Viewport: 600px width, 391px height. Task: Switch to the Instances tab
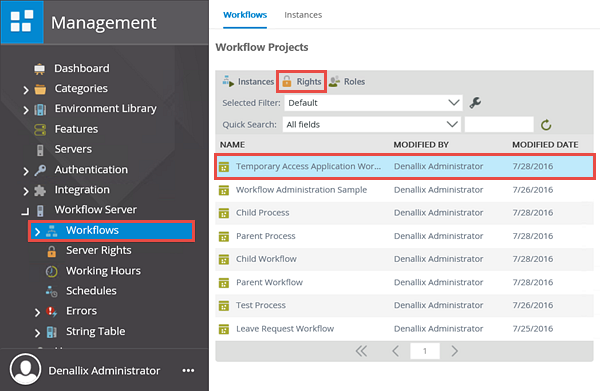coord(303,15)
